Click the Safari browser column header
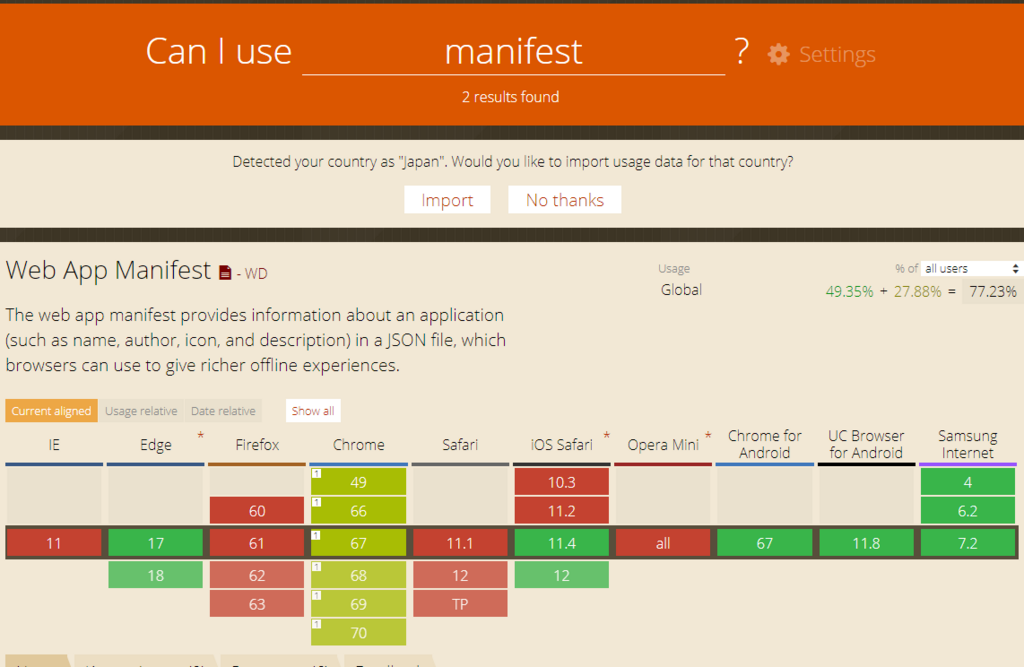Viewport: 1024px width, 667px height. click(x=460, y=445)
